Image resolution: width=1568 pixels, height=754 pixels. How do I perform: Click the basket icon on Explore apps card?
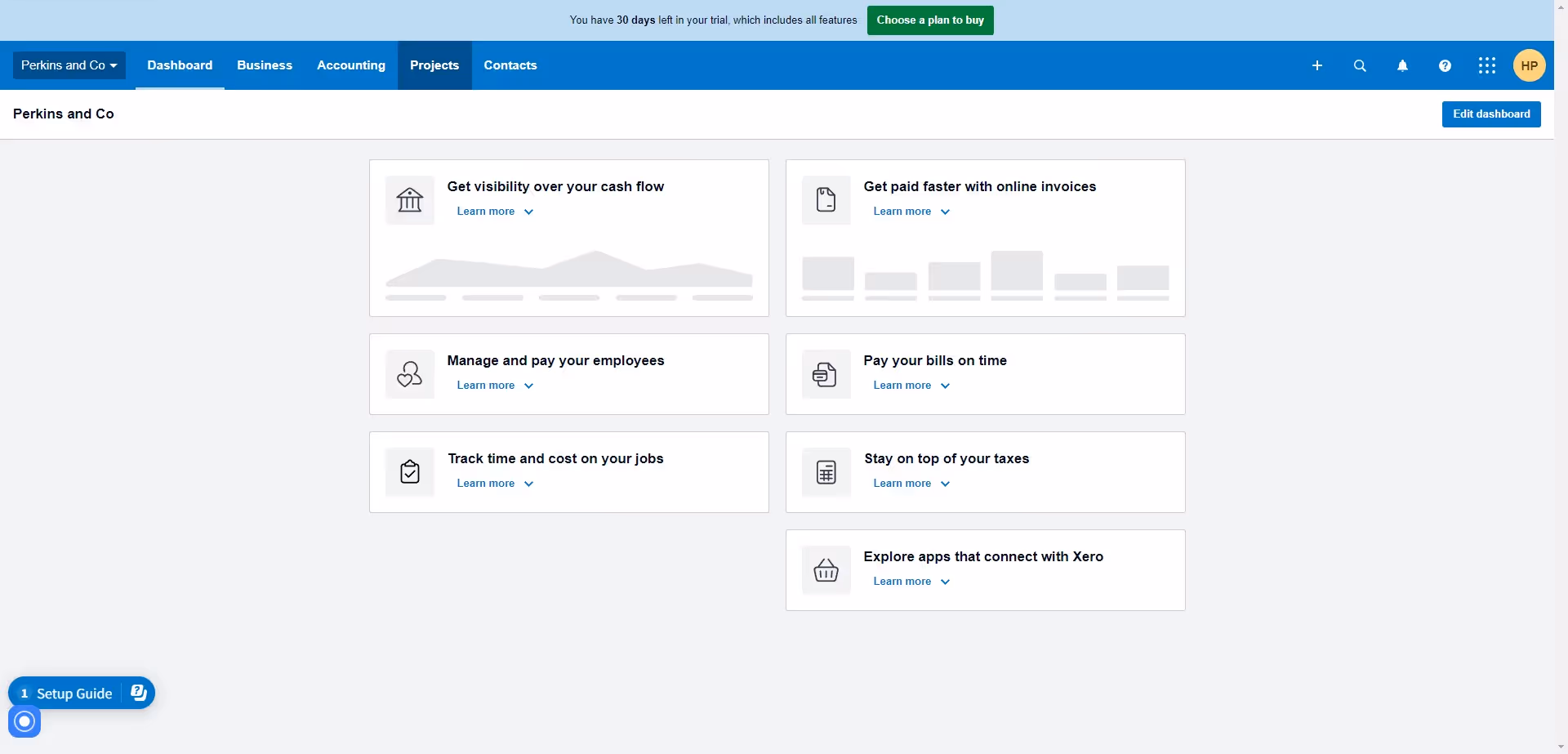coord(826,570)
